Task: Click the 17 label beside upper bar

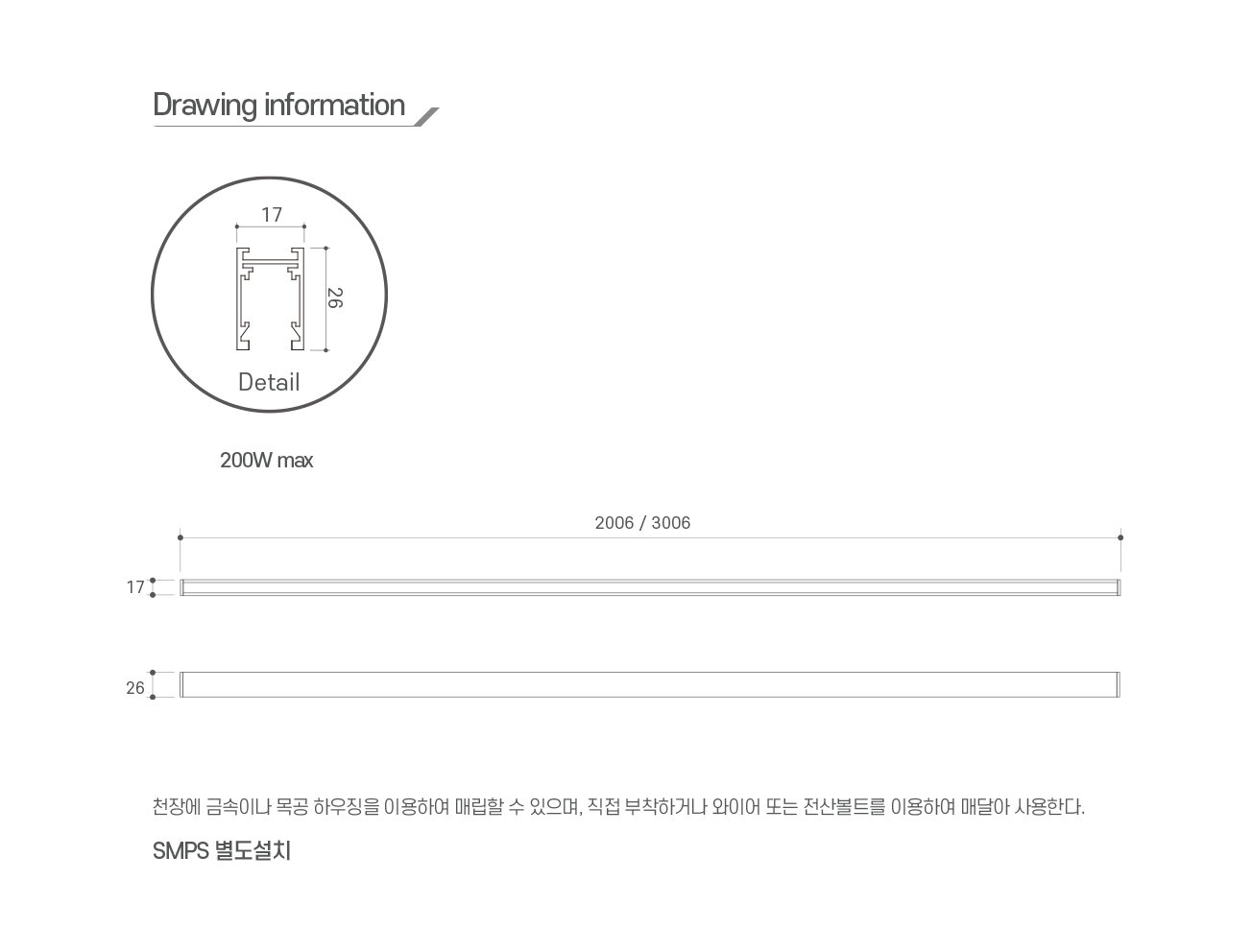Action: (135, 587)
